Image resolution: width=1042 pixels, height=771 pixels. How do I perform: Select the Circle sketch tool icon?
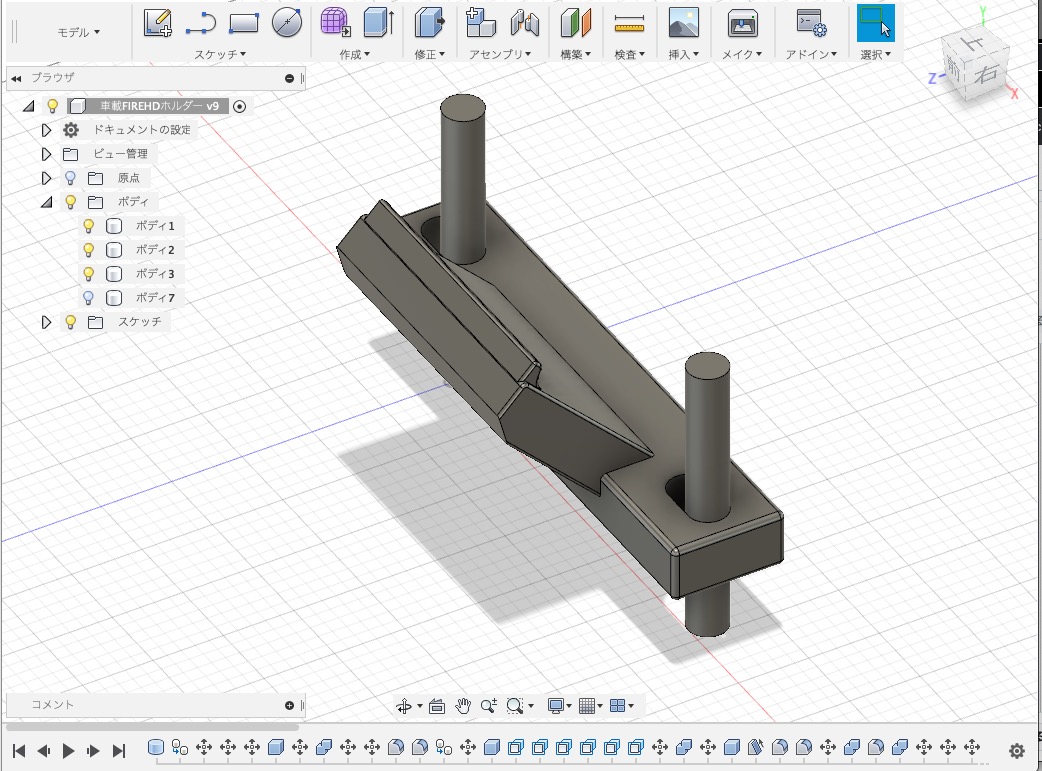coord(287,22)
